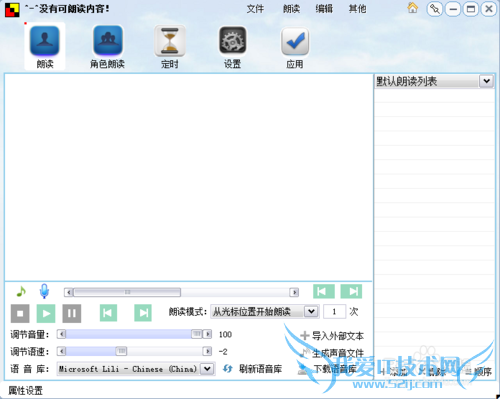The image size is (500, 399).
Task: Click volume value 100
Action: tap(225, 334)
